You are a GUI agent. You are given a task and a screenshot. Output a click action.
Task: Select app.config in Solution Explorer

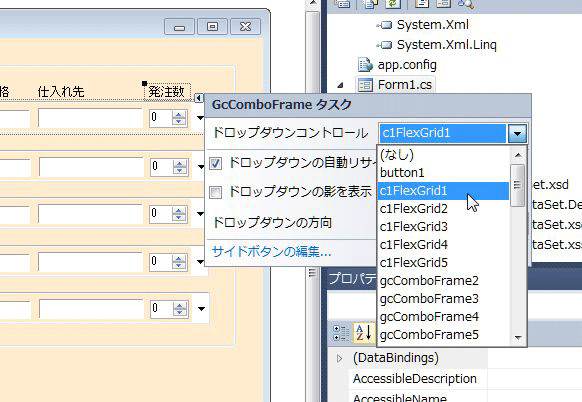[x=407, y=65]
